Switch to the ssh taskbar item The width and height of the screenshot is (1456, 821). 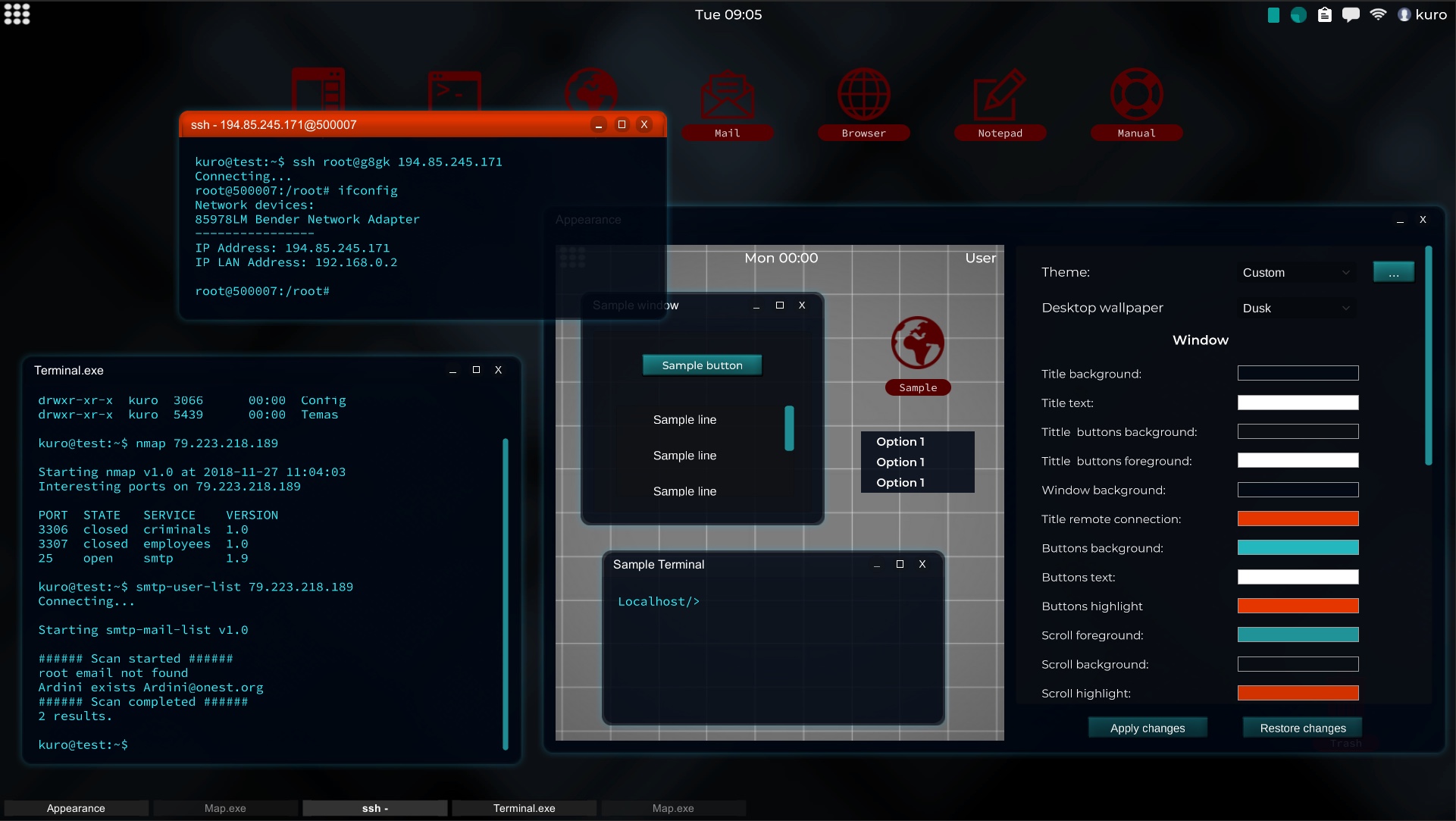(x=374, y=808)
